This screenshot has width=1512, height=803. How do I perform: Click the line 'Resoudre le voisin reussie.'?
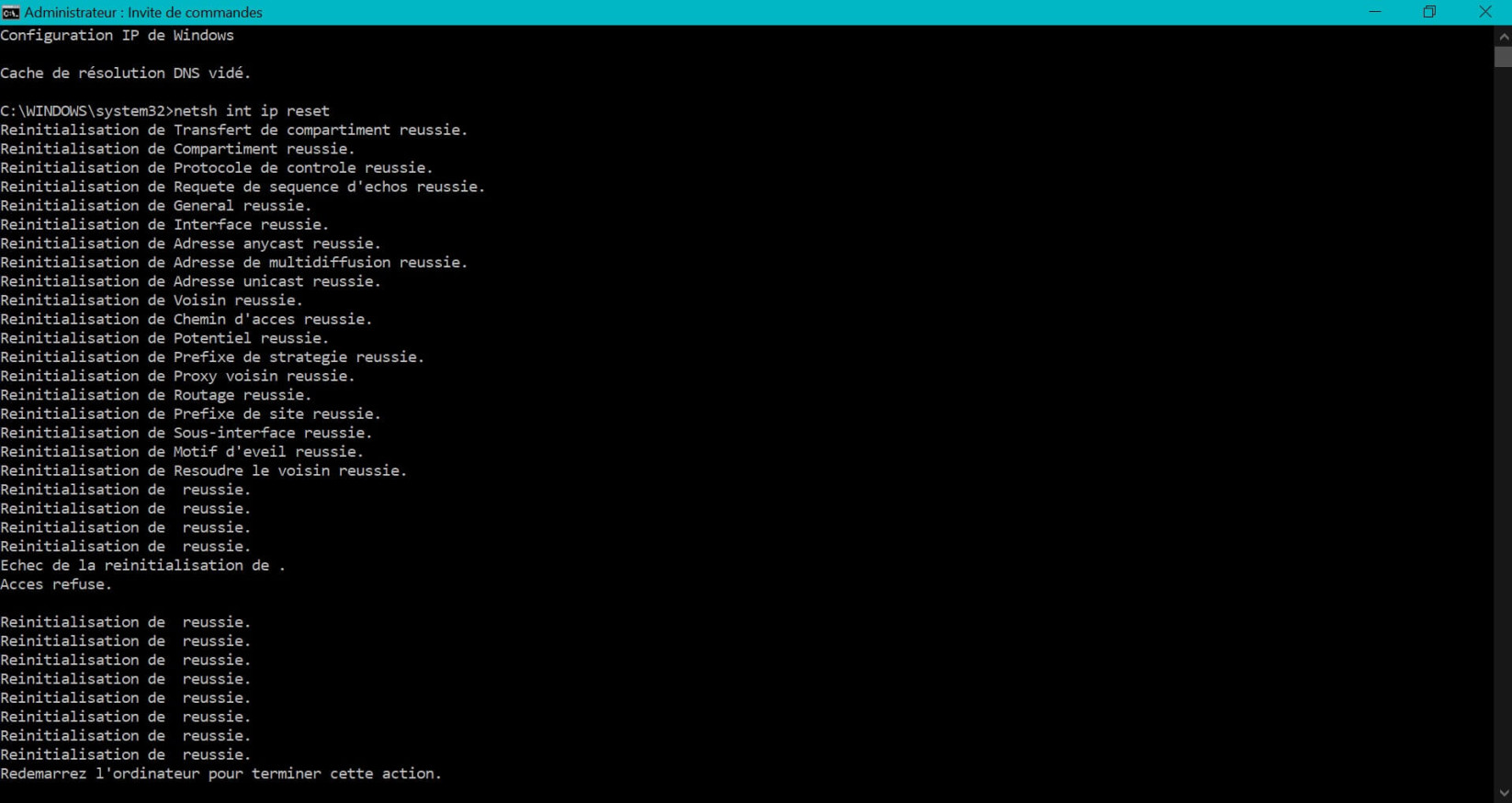[290, 470]
